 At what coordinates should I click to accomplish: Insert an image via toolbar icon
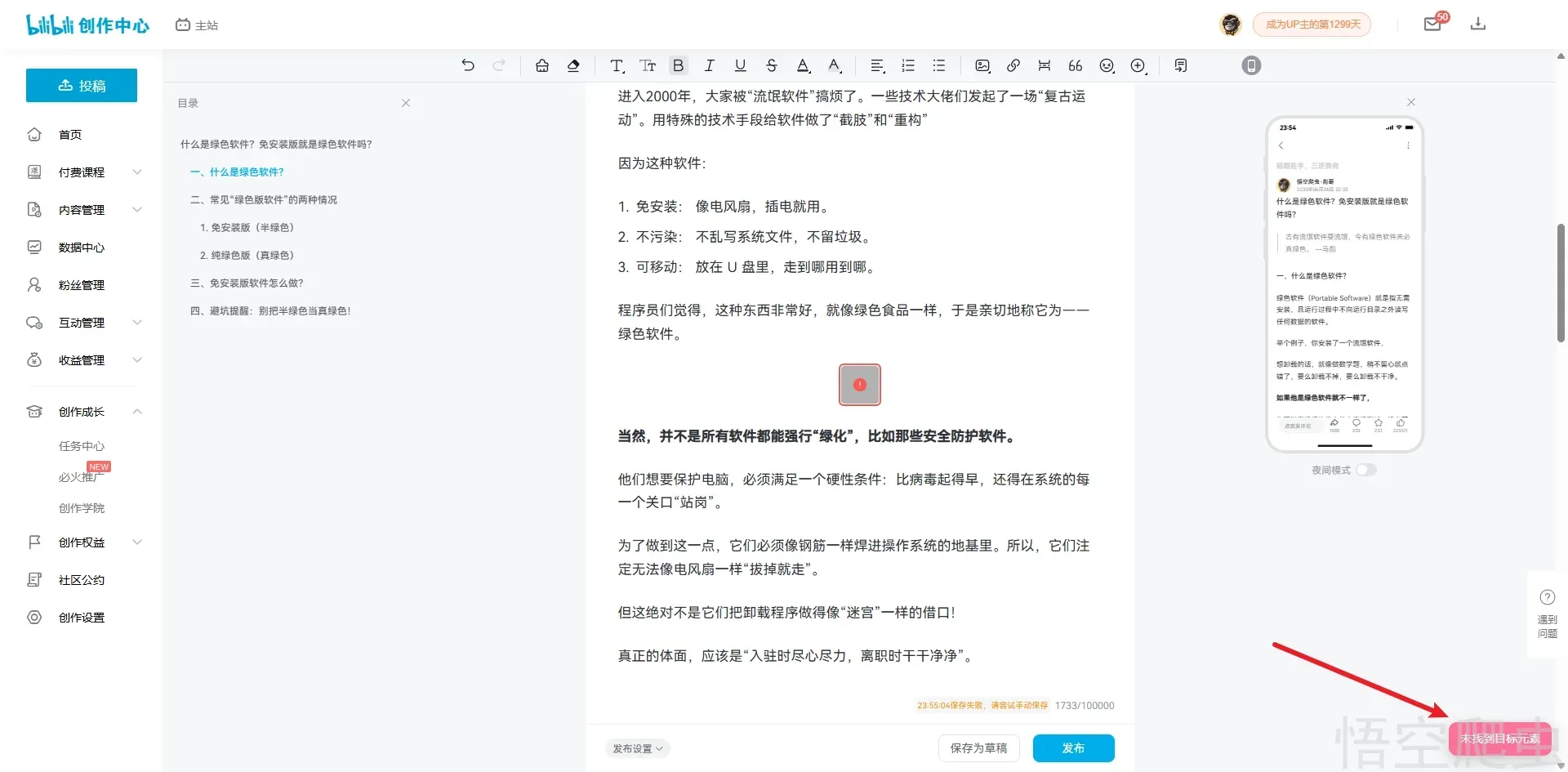click(982, 65)
